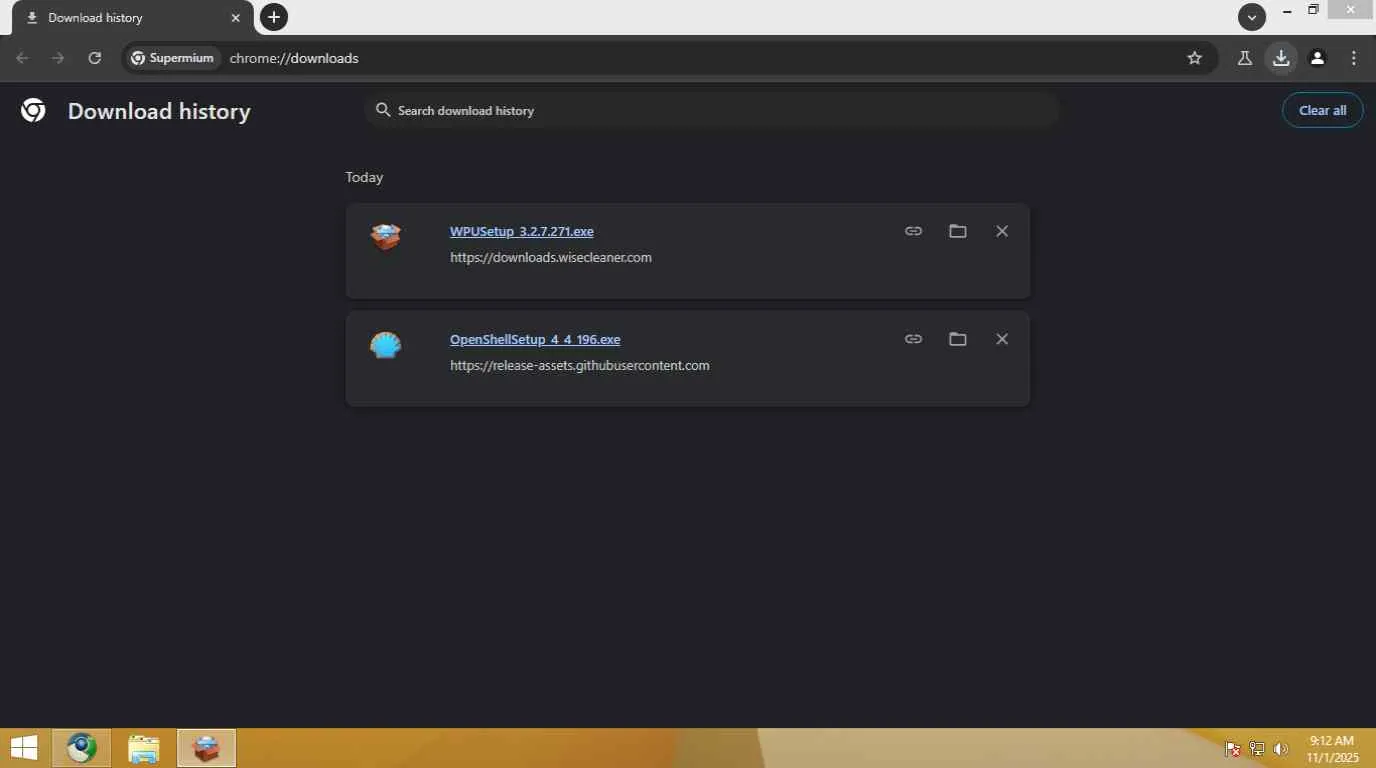Viewport: 1376px width, 768px height.
Task: Click the Supermium site info chip
Action: (173, 58)
